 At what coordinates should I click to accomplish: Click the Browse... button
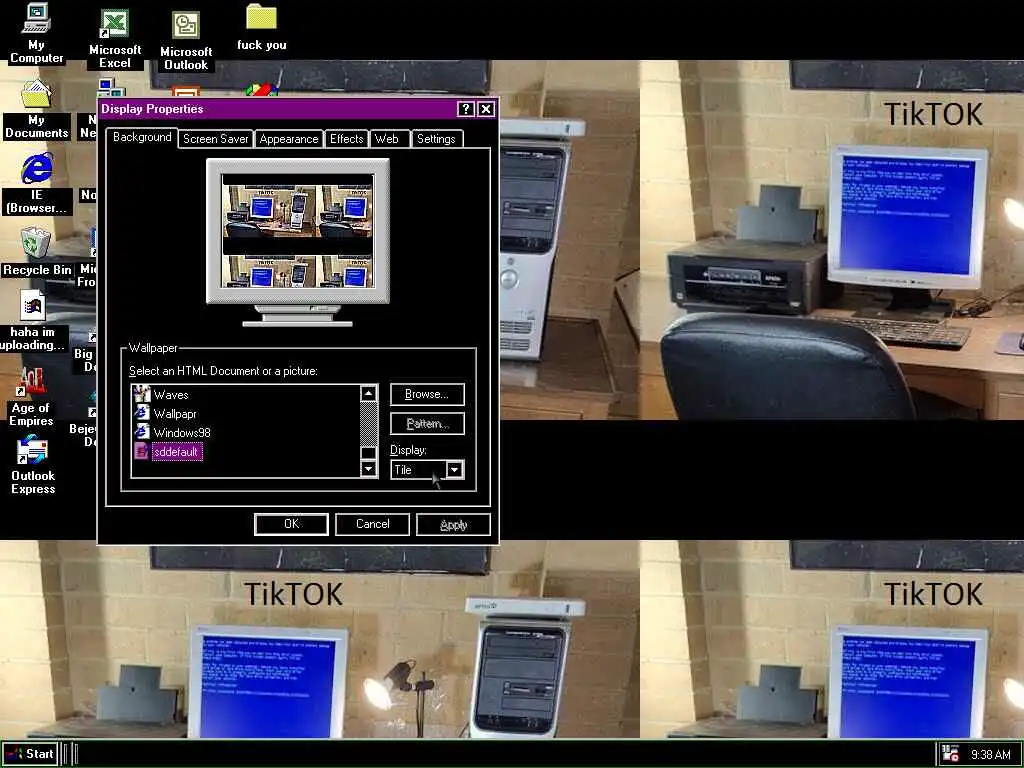point(427,394)
